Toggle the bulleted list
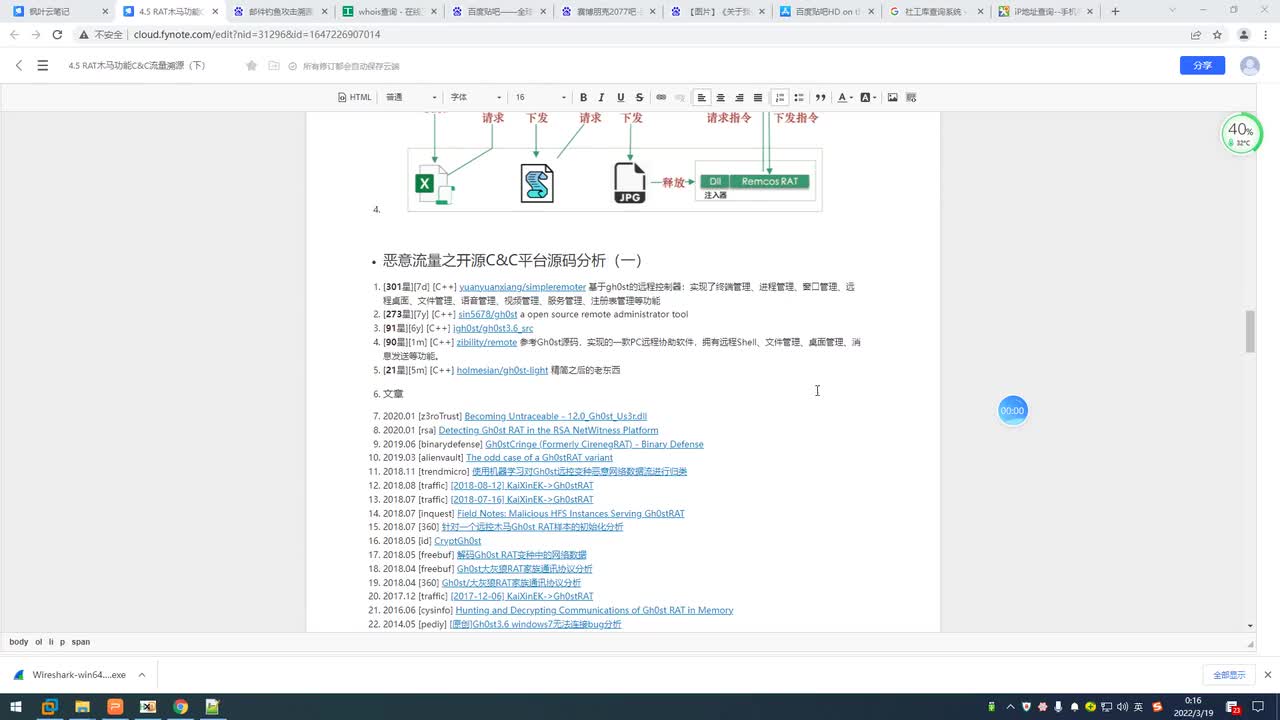Viewport: 1280px width, 720px height. click(x=799, y=97)
